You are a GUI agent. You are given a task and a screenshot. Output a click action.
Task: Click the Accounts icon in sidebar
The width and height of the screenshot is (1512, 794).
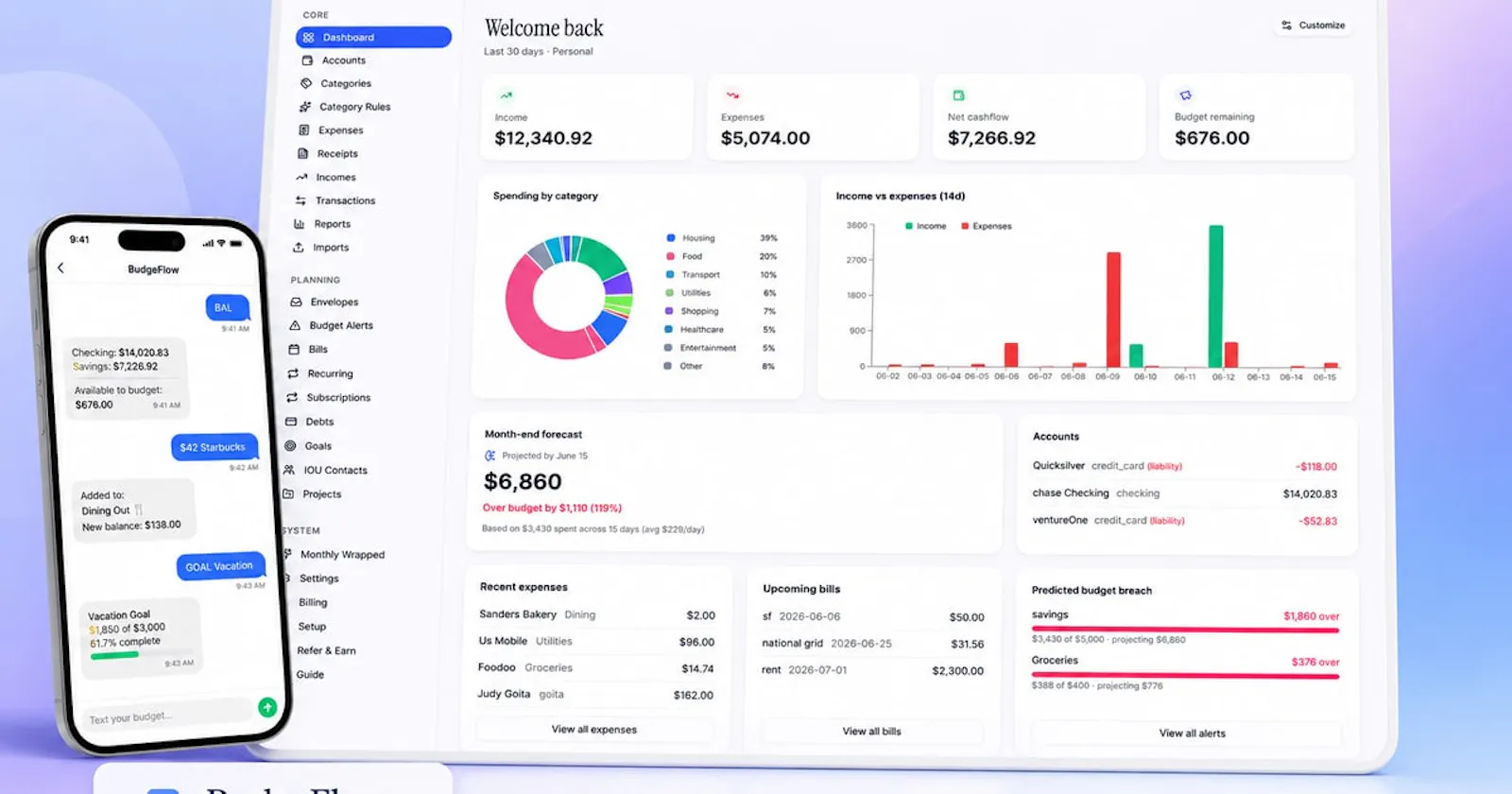click(307, 60)
